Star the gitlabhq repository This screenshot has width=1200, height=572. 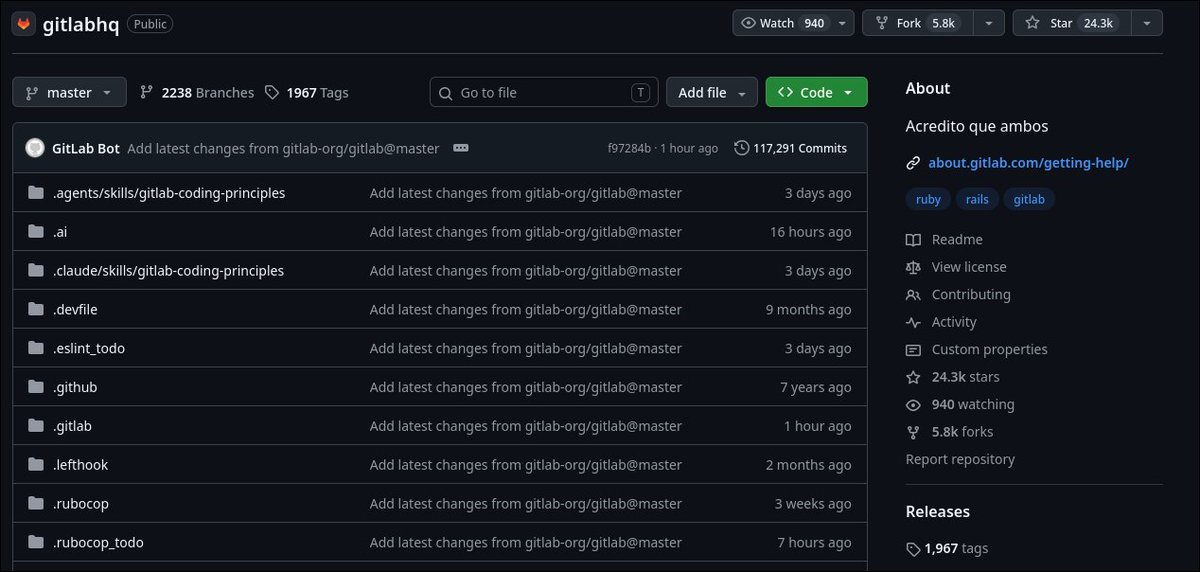click(1071, 23)
